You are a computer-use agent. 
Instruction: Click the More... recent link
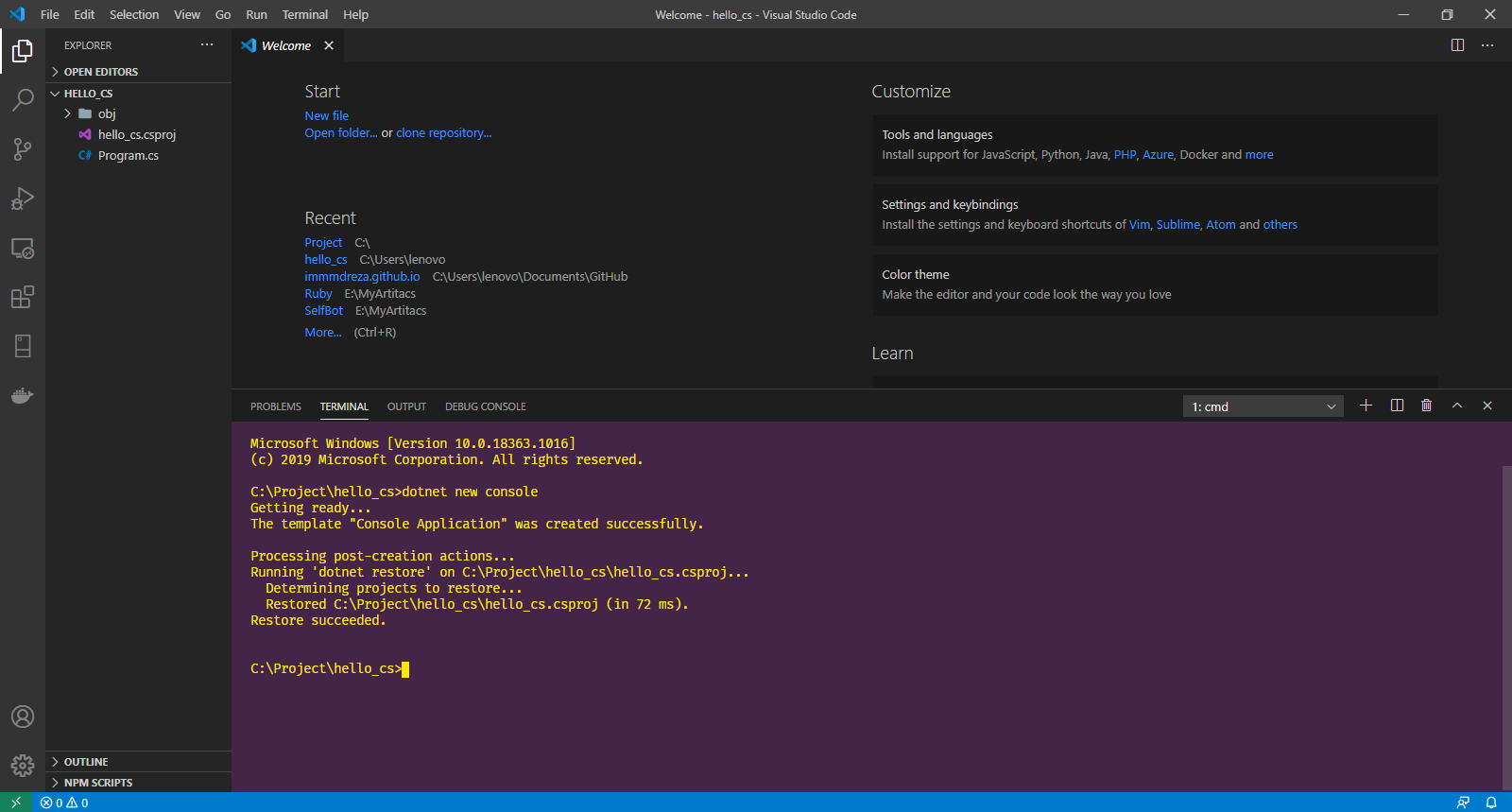click(x=323, y=333)
